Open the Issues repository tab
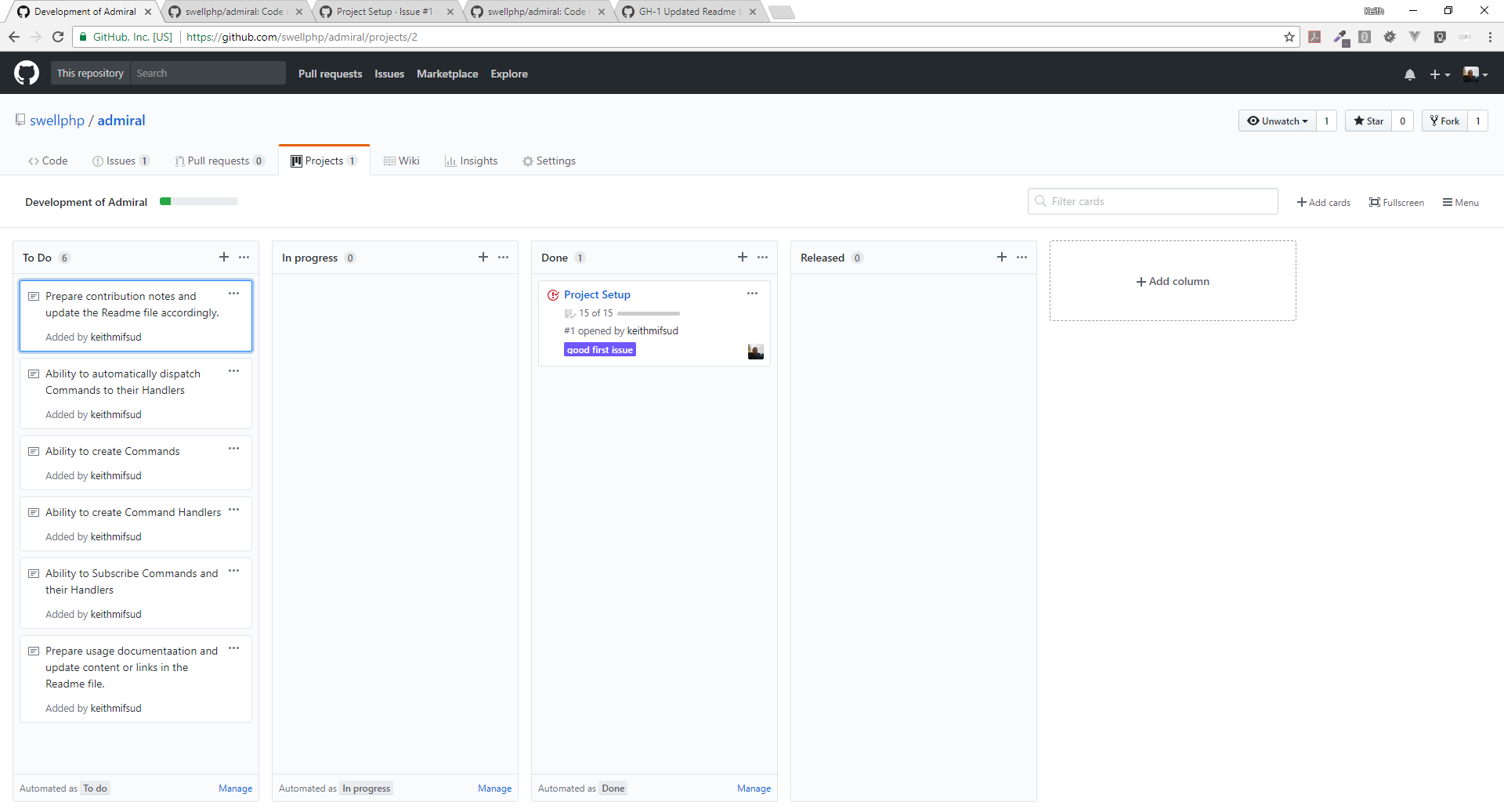Screen dimensions: 1504x812 (121, 161)
